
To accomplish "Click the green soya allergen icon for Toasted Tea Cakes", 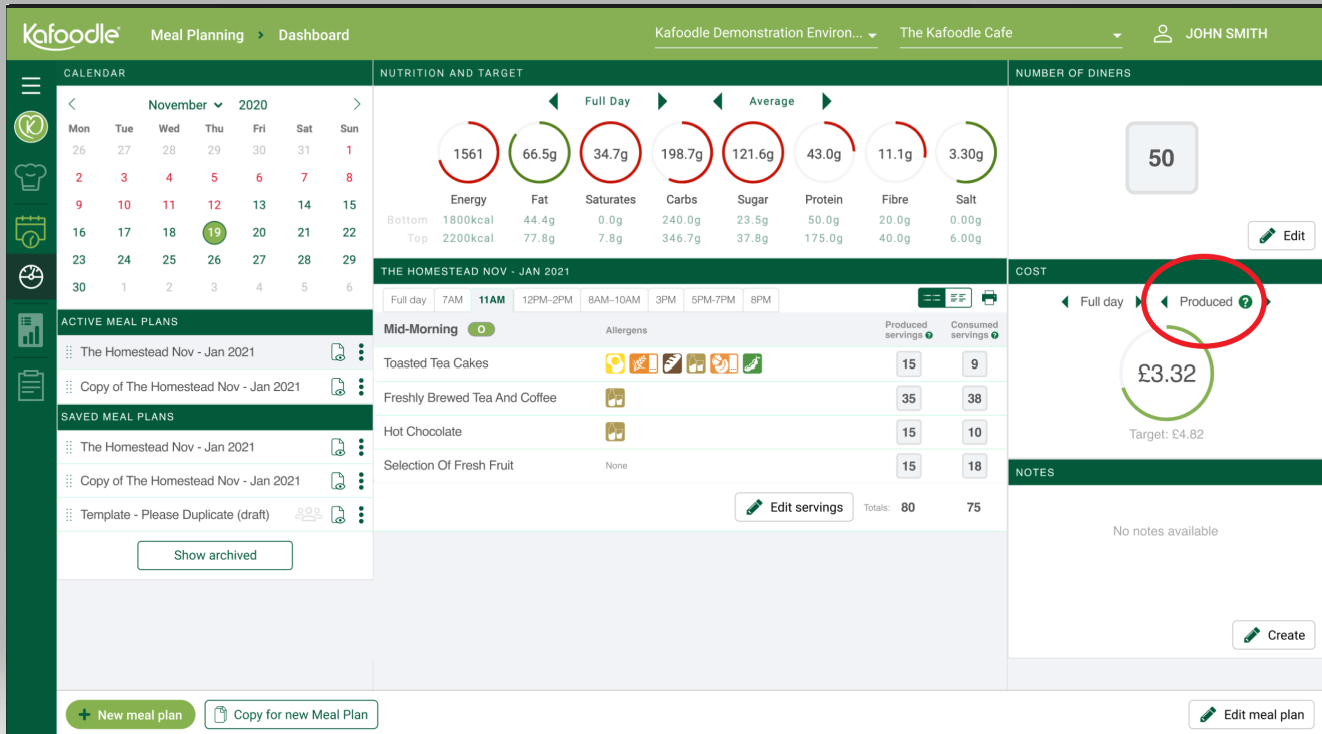I will point(752,364).
